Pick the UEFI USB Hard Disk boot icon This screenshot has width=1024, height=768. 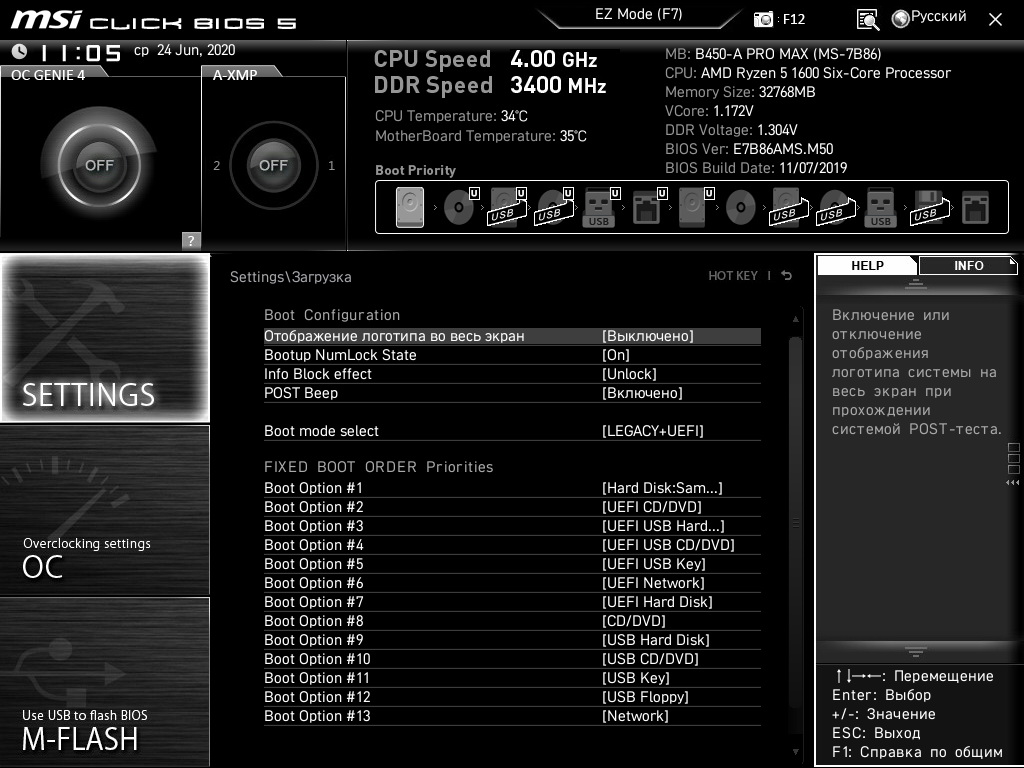point(507,207)
